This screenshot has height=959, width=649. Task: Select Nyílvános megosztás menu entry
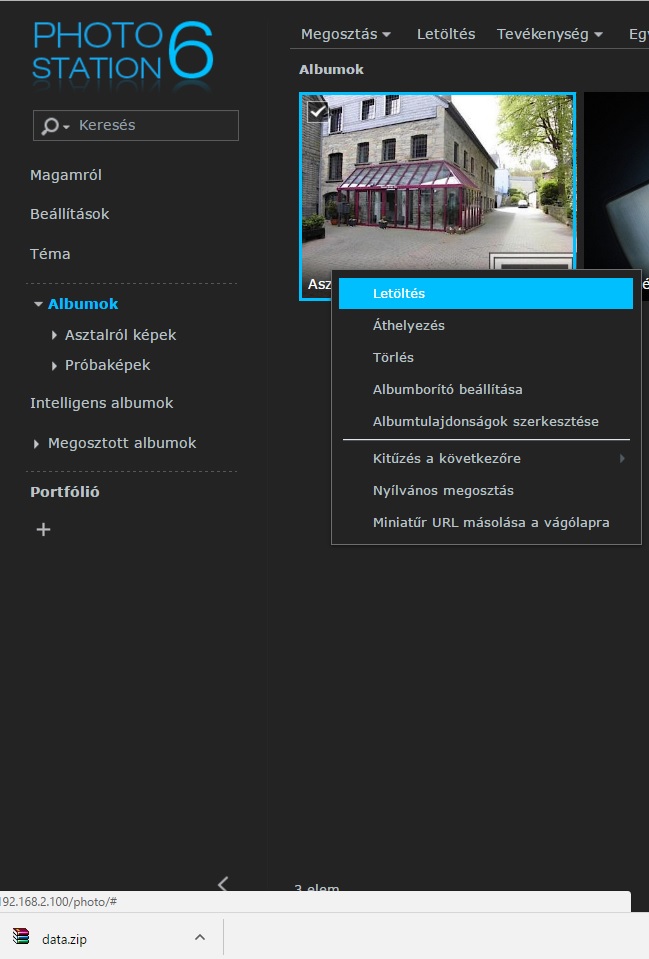(486, 491)
